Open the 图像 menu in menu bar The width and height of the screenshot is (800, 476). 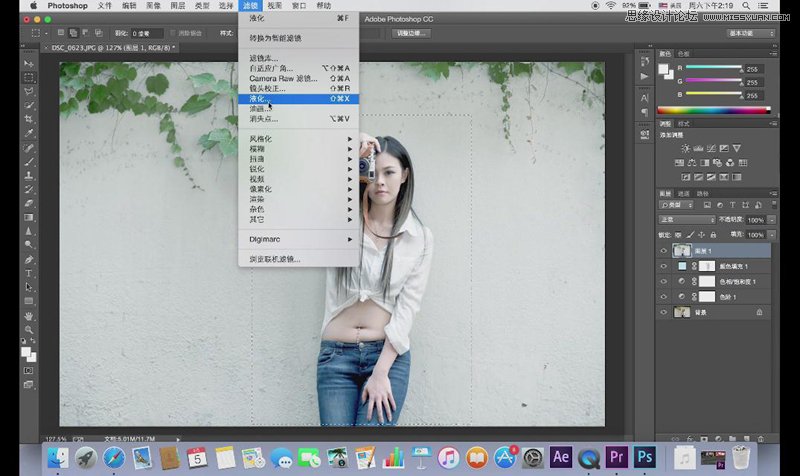(154, 6)
